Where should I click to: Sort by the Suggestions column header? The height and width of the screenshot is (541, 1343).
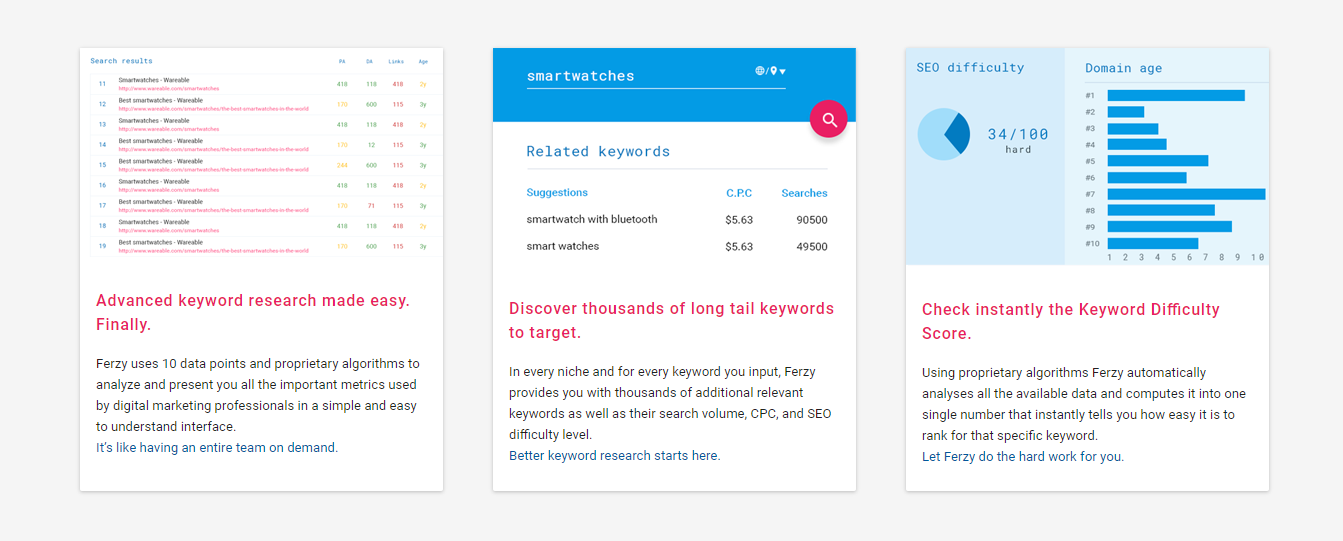coord(557,193)
